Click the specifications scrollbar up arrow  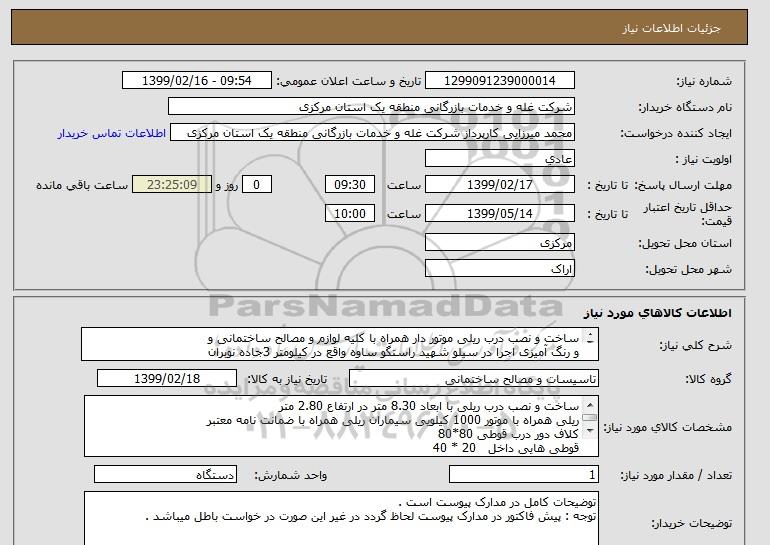click(590, 405)
